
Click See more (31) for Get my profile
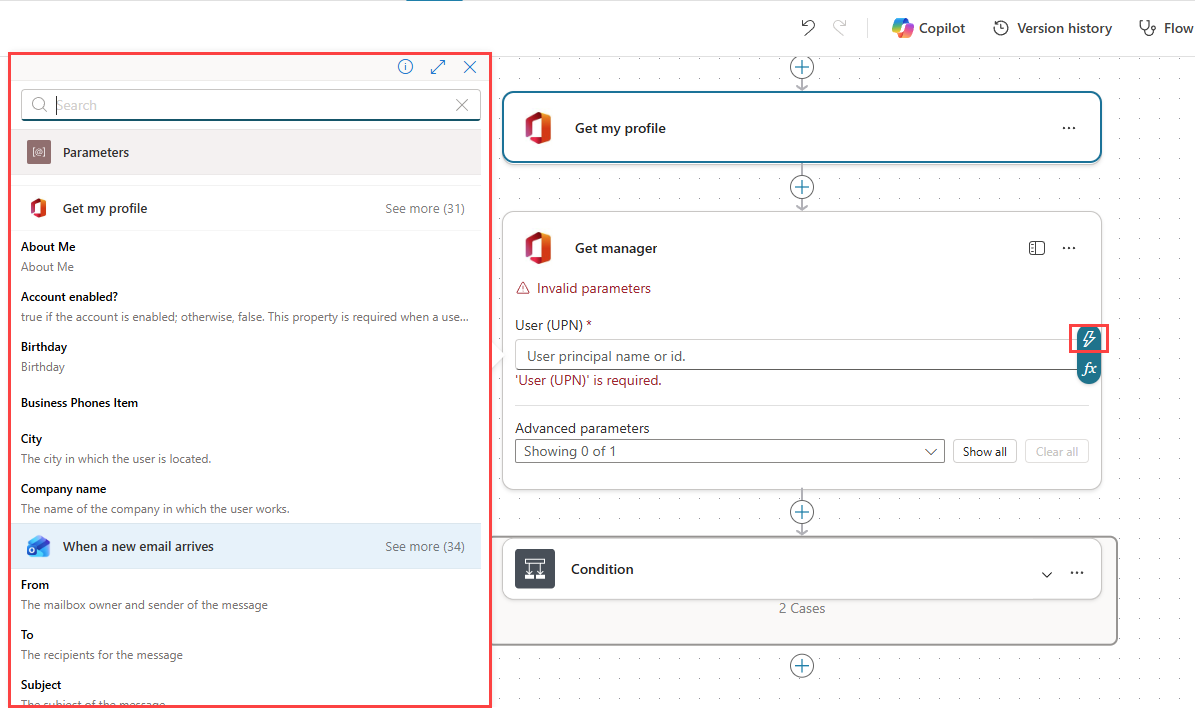pyautogui.click(x=424, y=208)
